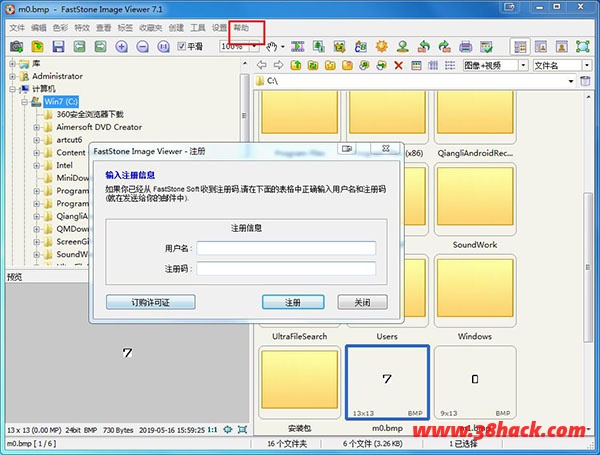Expand the Aimersoft DVD Creator folder node
This screenshot has width=600, height=455.
(x=37, y=128)
